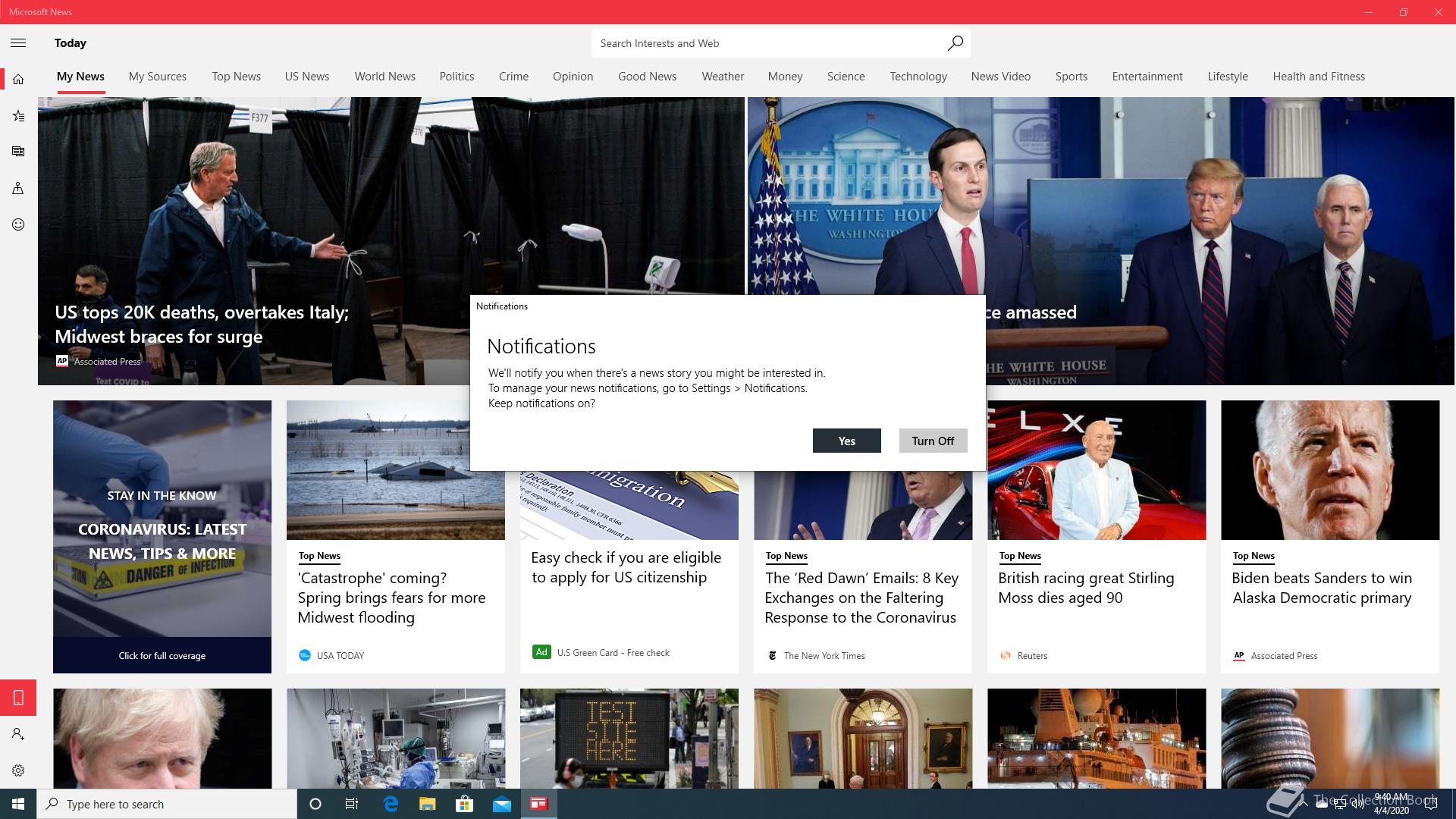The width and height of the screenshot is (1456, 819).
Task: Open the Sports tab
Action: 1072,77
